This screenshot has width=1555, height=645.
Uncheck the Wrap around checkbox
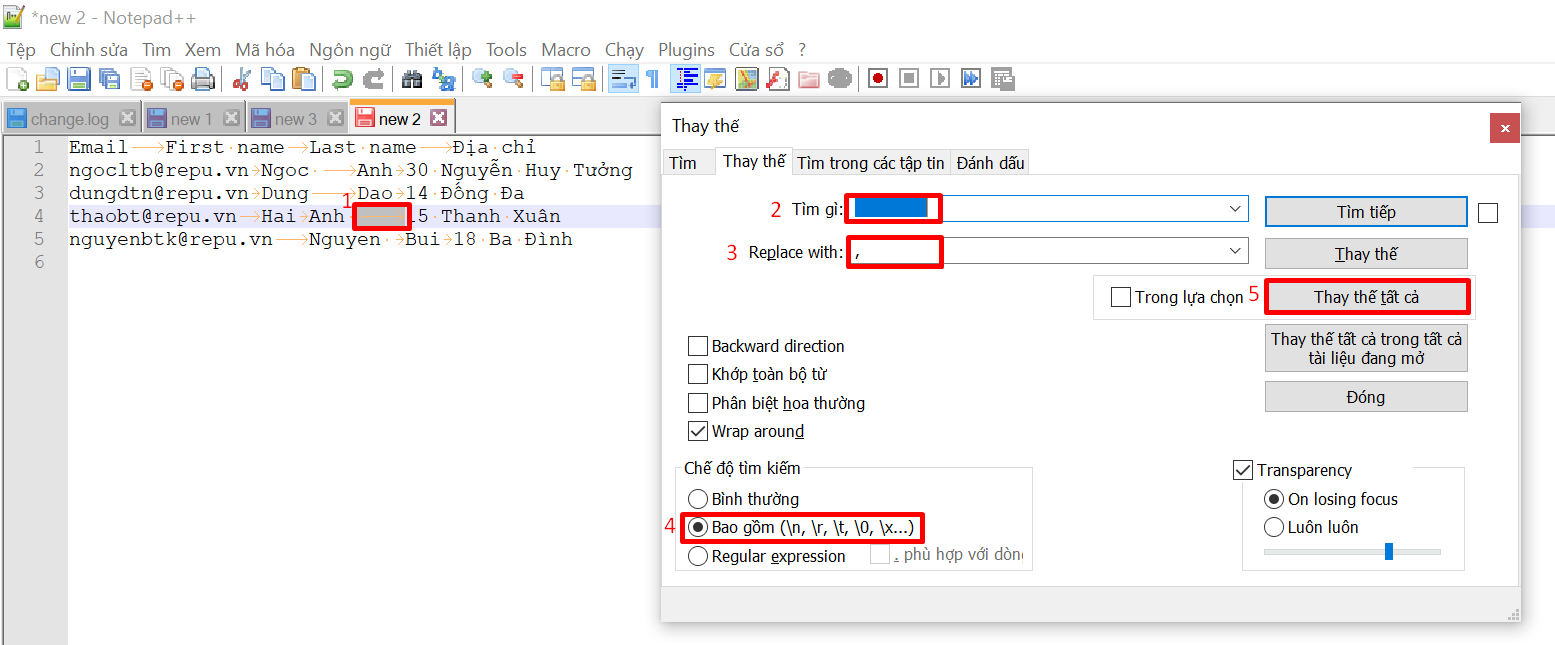pos(698,432)
